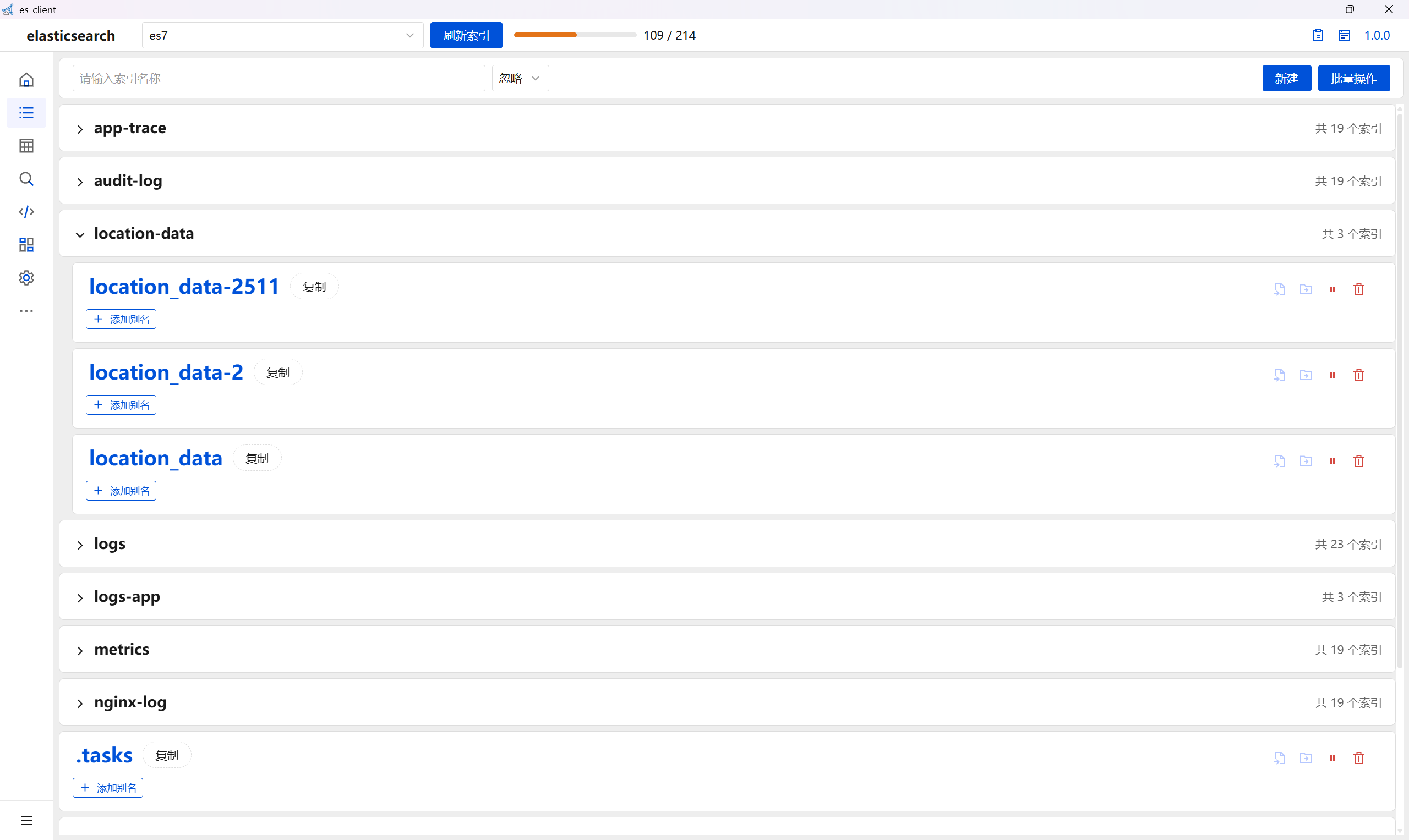
Task: Pause the .tasks index with the pause icon
Action: point(1332,757)
